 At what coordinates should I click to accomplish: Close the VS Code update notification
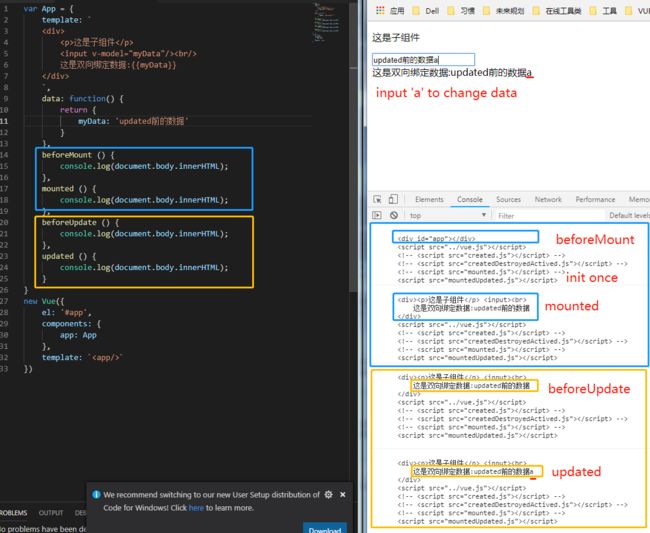pyautogui.click(x=343, y=494)
